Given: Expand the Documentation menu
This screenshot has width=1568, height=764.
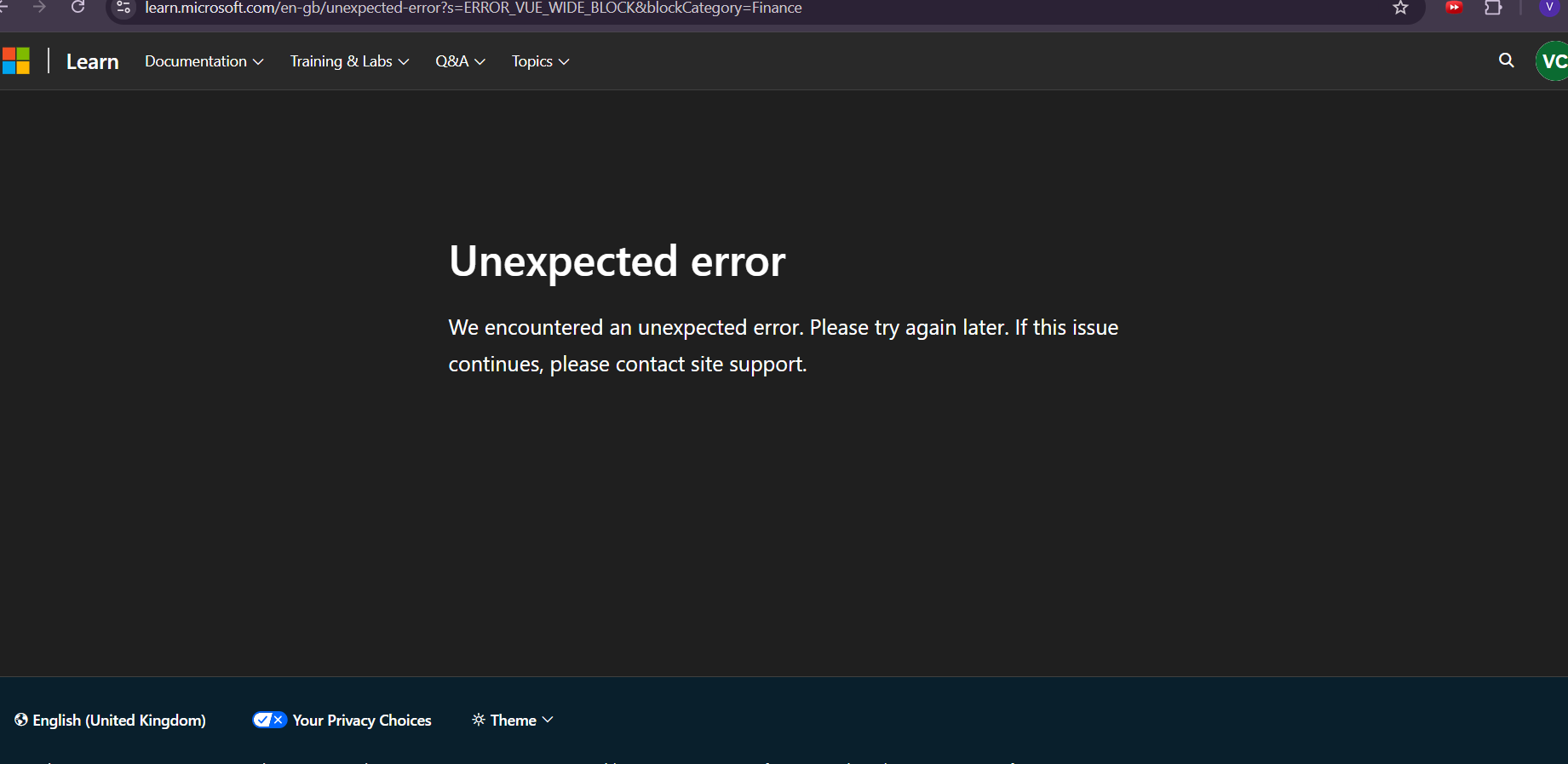Looking at the screenshot, I should (x=204, y=61).
